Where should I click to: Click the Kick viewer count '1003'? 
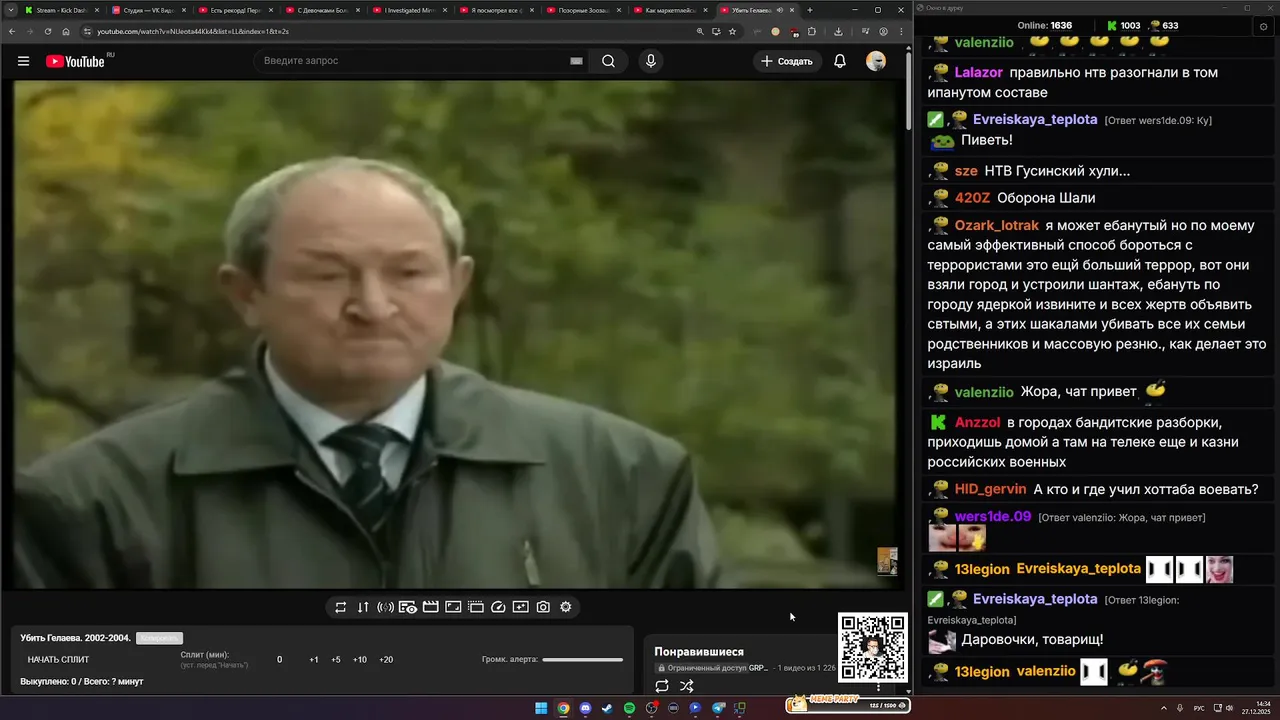click(x=1130, y=25)
